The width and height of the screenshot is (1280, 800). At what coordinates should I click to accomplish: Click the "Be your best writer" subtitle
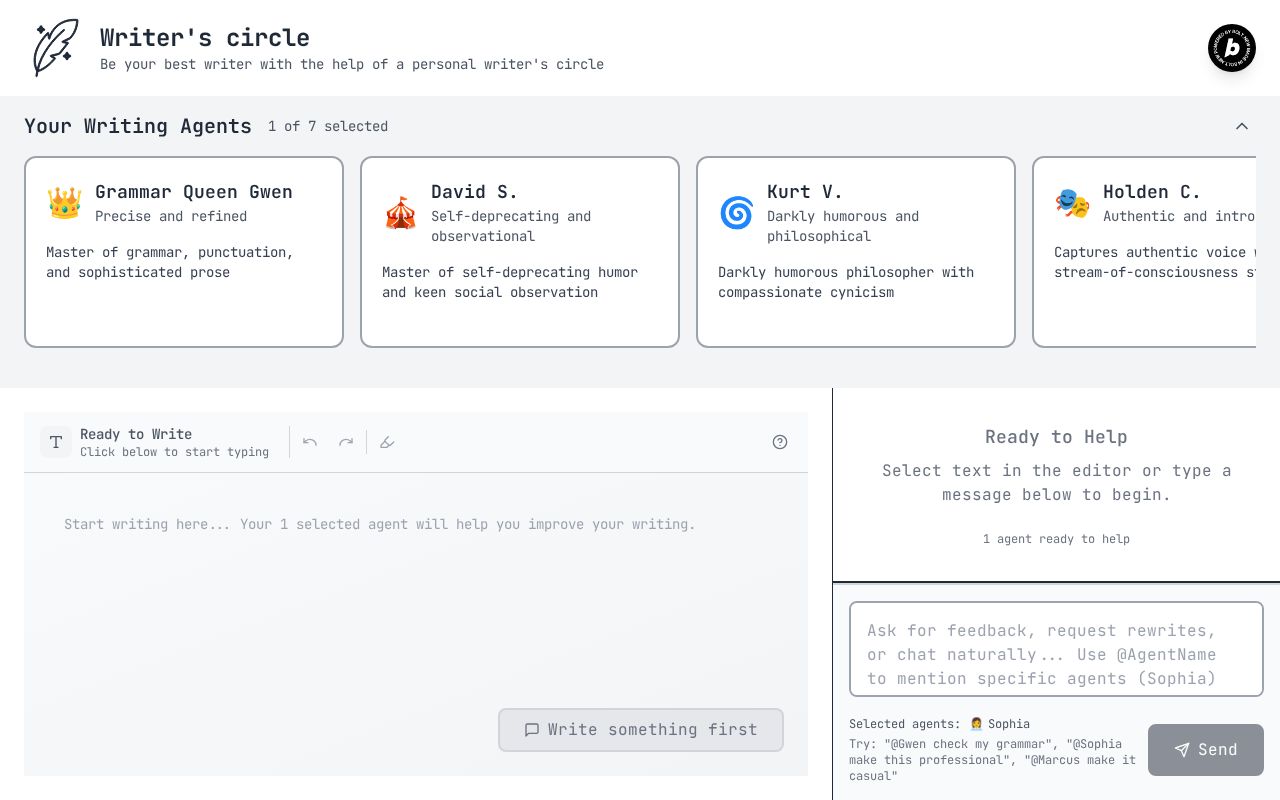click(x=352, y=64)
